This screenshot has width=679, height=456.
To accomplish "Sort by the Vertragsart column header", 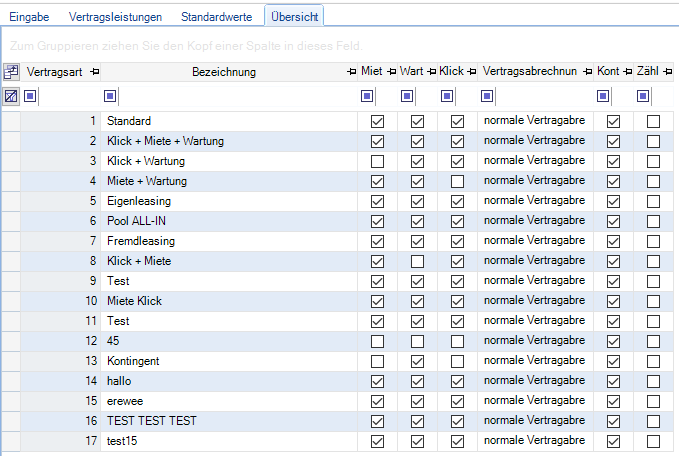I will [x=54, y=72].
